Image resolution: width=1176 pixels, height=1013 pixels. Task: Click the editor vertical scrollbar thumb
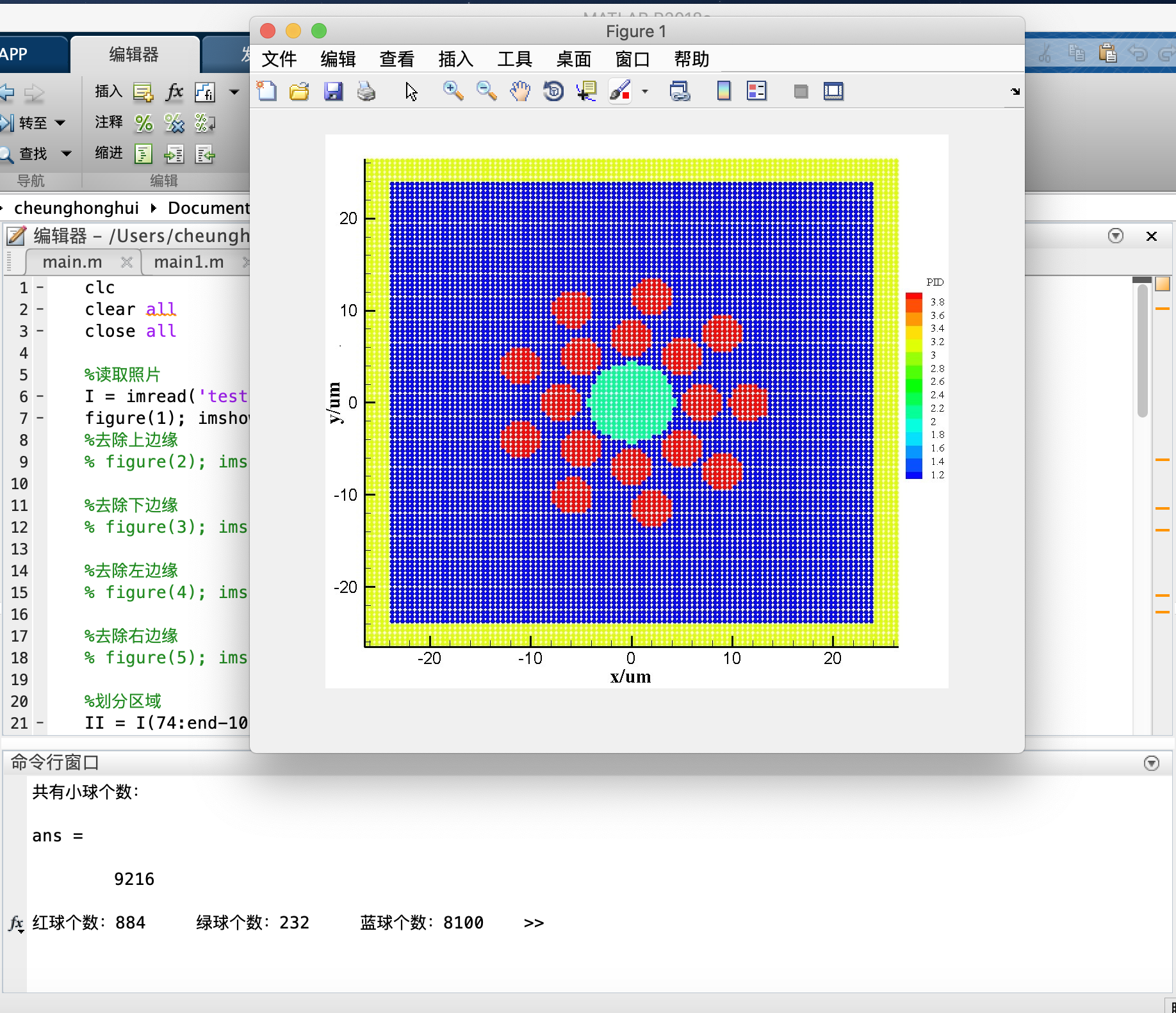pyautogui.click(x=1143, y=352)
